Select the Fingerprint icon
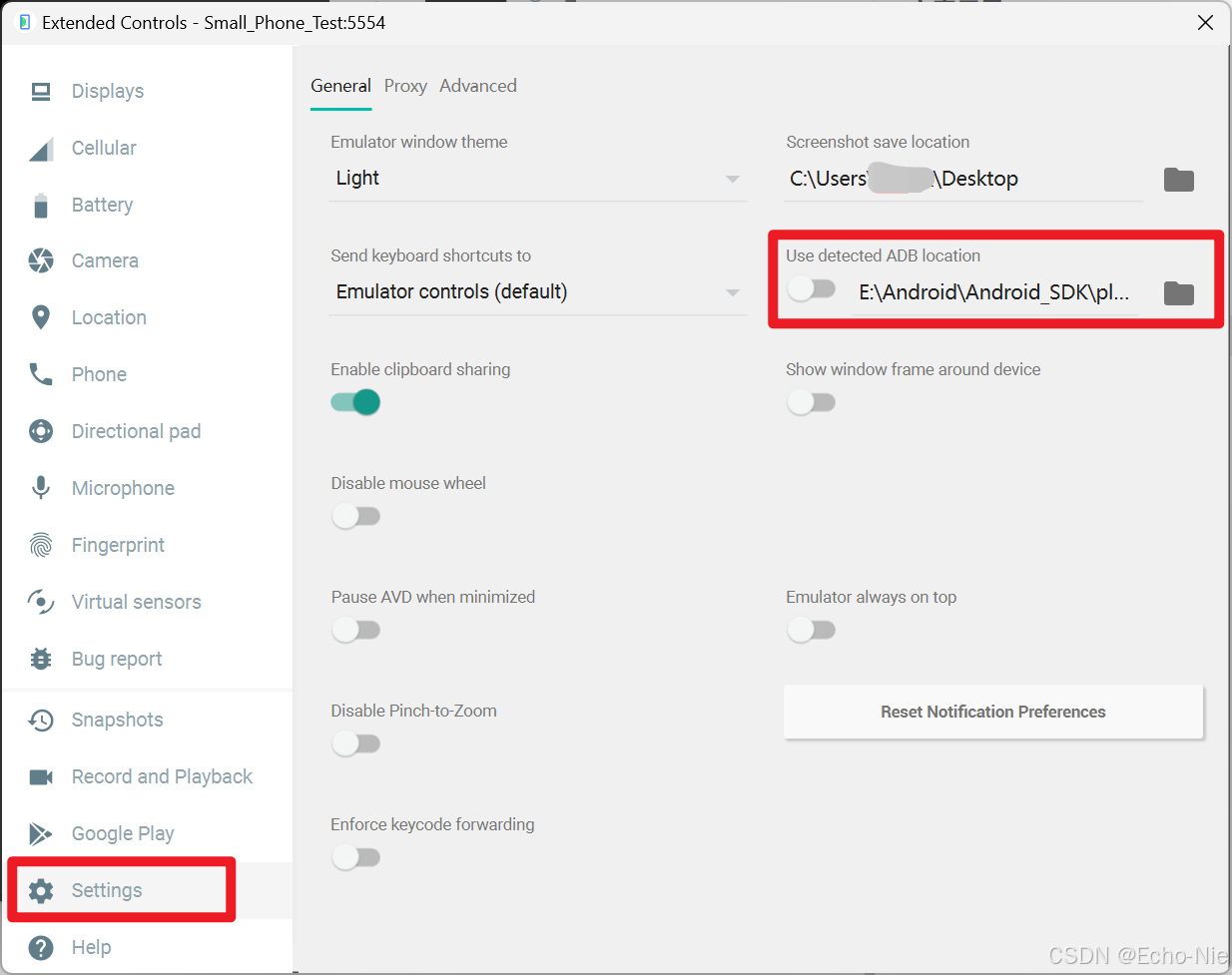Image resolution: width=1232 pixels, height=975 pixels. click(x=40, y=545)
